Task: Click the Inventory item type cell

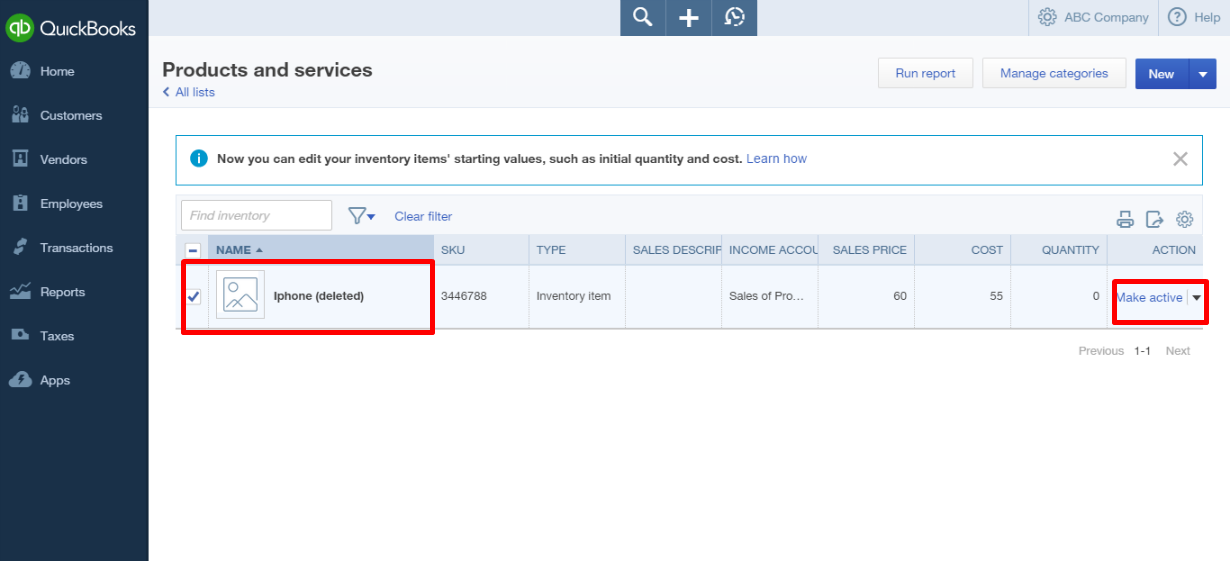Action: (573, 296)
